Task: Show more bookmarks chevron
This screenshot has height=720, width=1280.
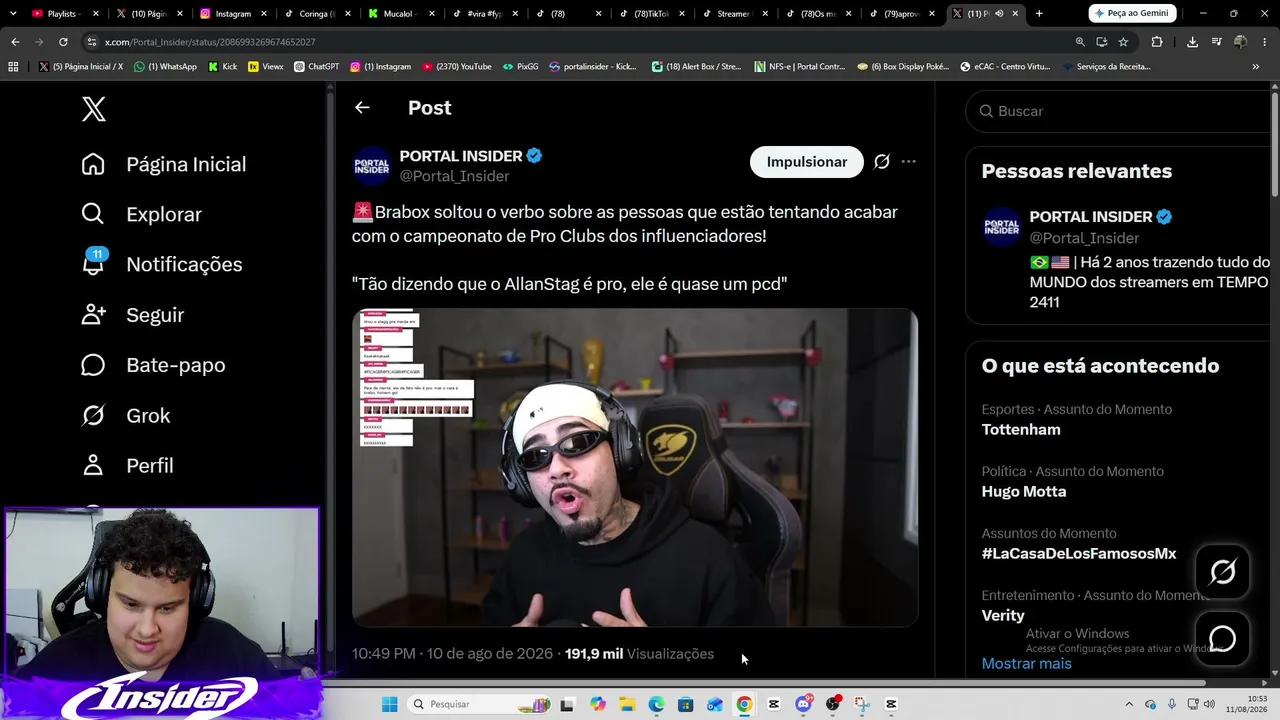Action: (x=1256, y=67)
